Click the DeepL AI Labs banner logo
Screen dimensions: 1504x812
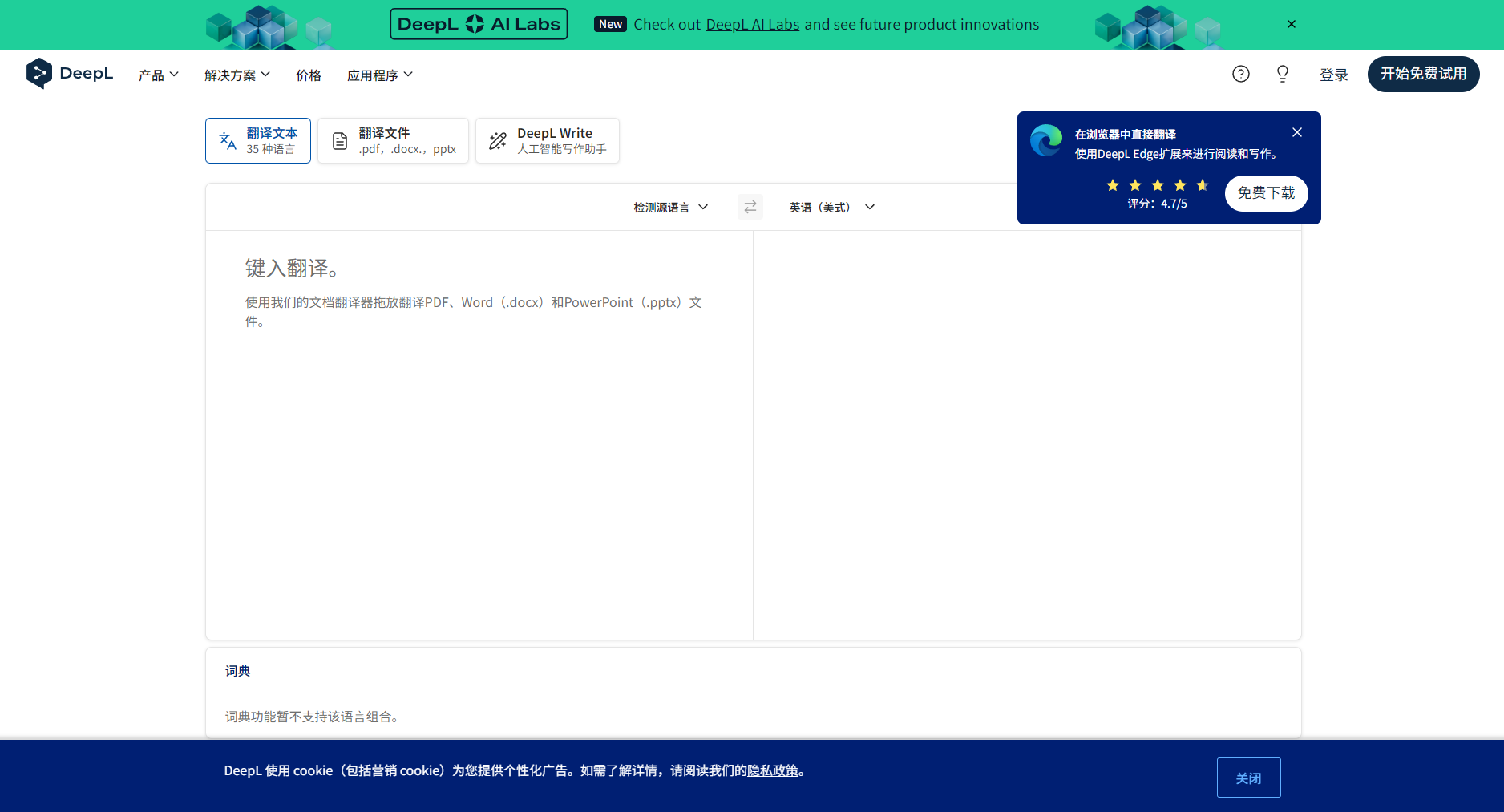point(479,24)
